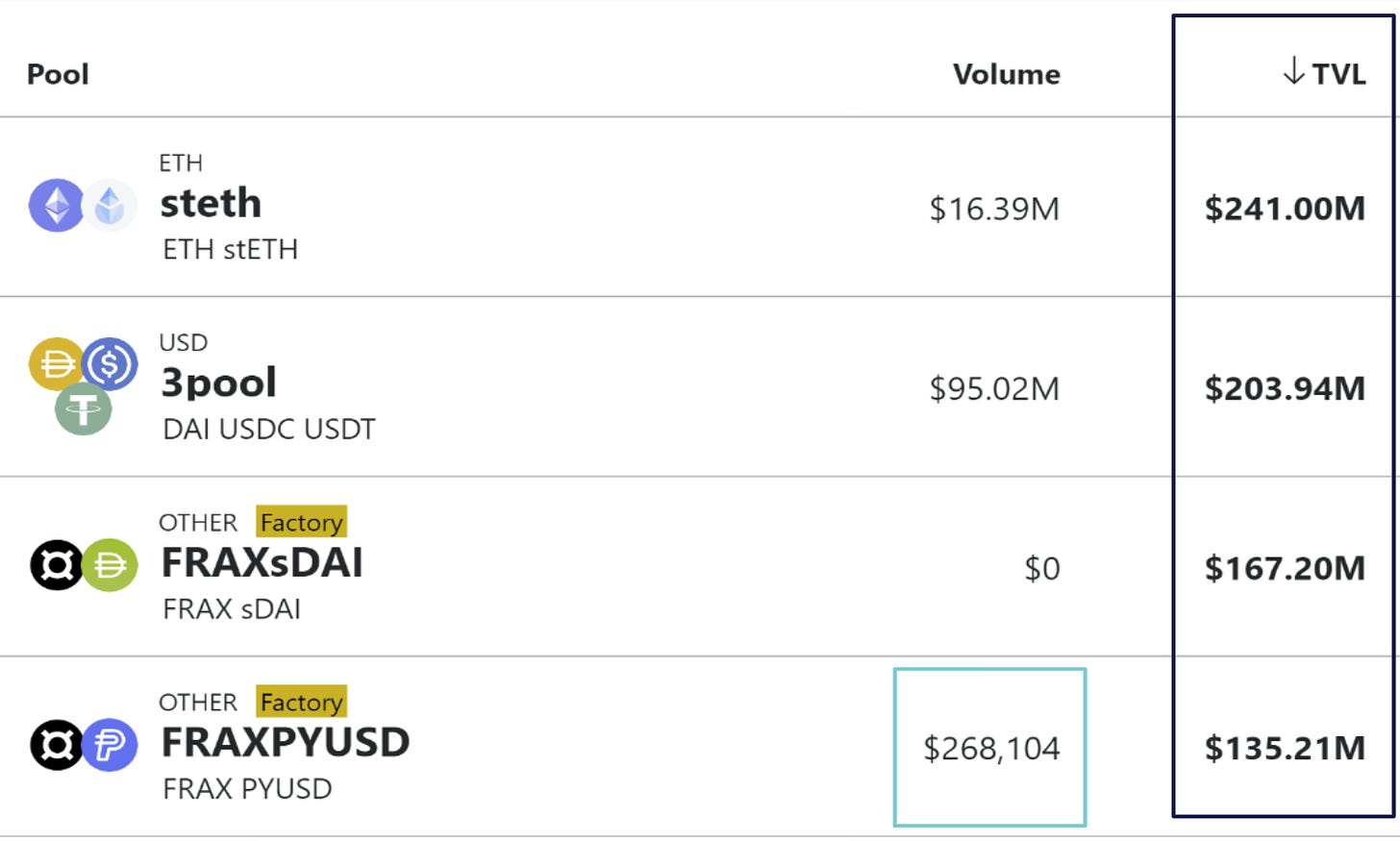Click the PYUSD PayPal token icon
1400x841 pixels.
[110, 745]
